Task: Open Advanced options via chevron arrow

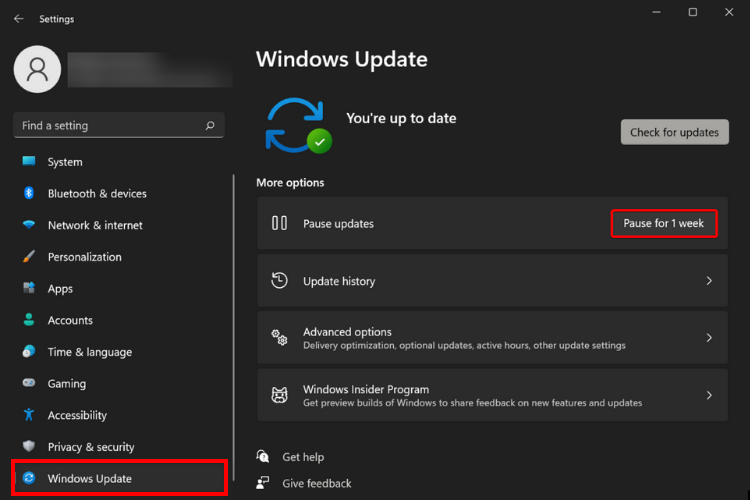Action: 709,338
